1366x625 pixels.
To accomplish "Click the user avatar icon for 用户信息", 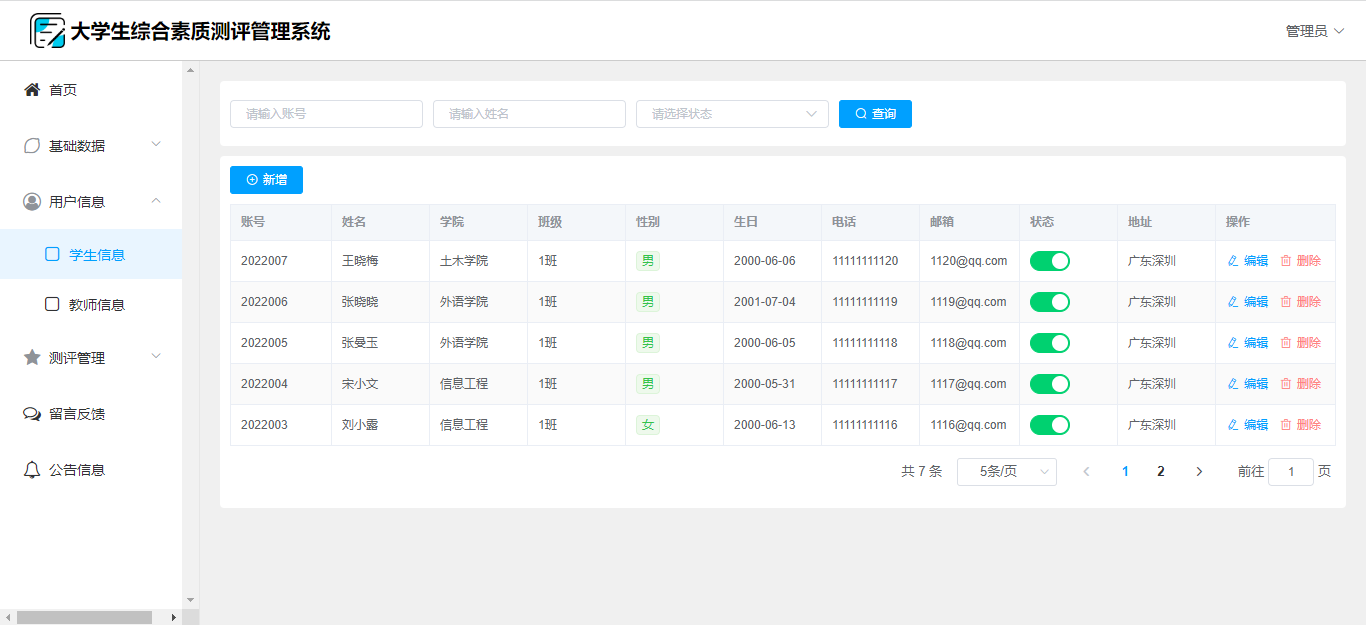I will [32, 202].
